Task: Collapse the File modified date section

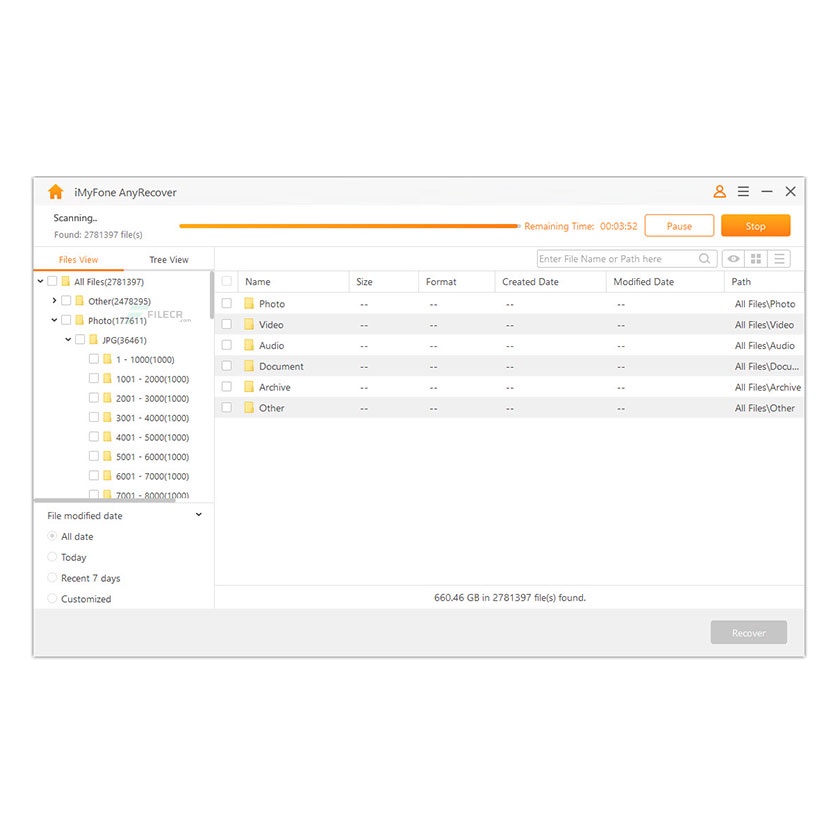Action: [198, 515]
